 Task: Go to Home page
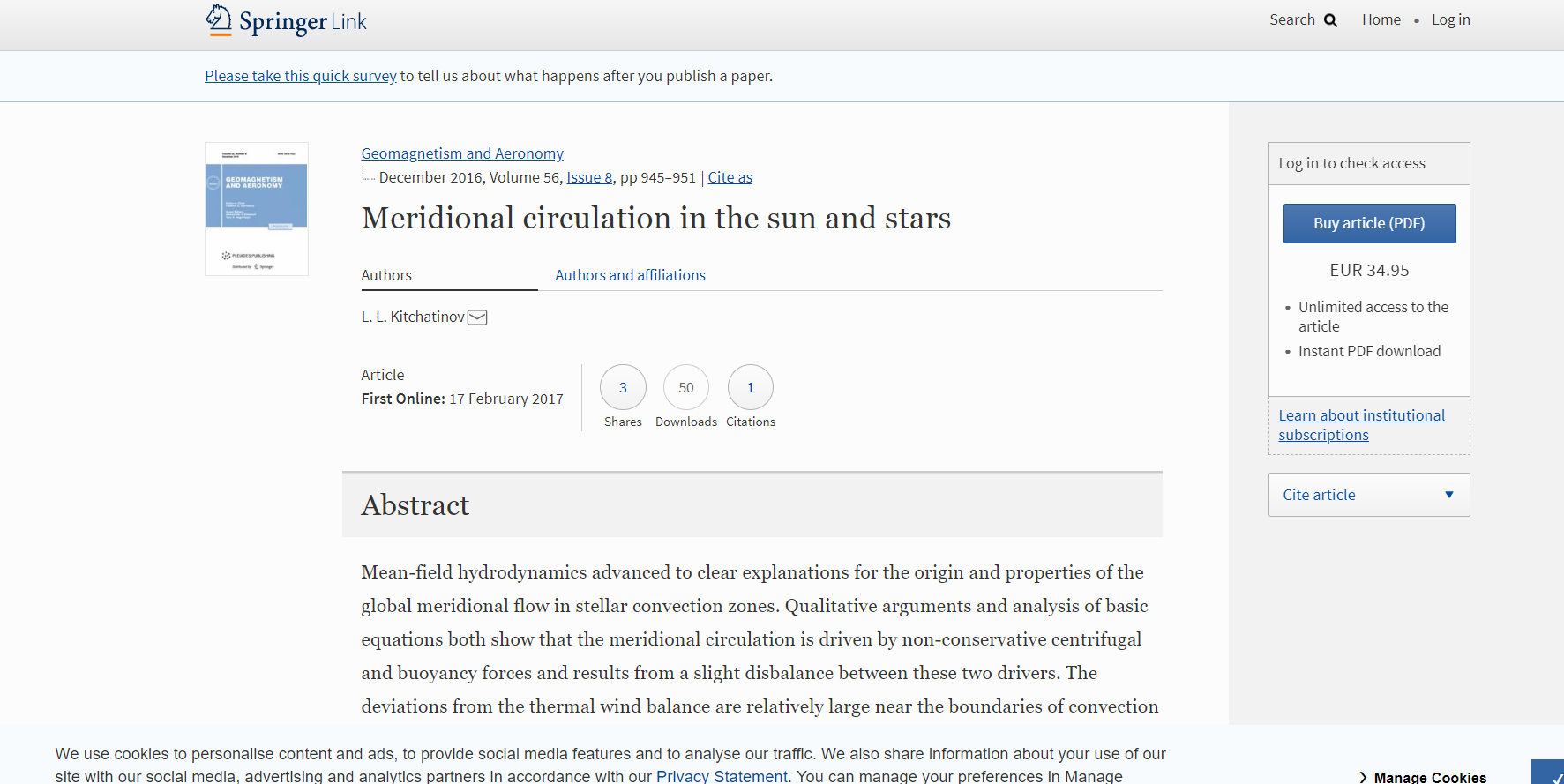(x=1381, y=19)
